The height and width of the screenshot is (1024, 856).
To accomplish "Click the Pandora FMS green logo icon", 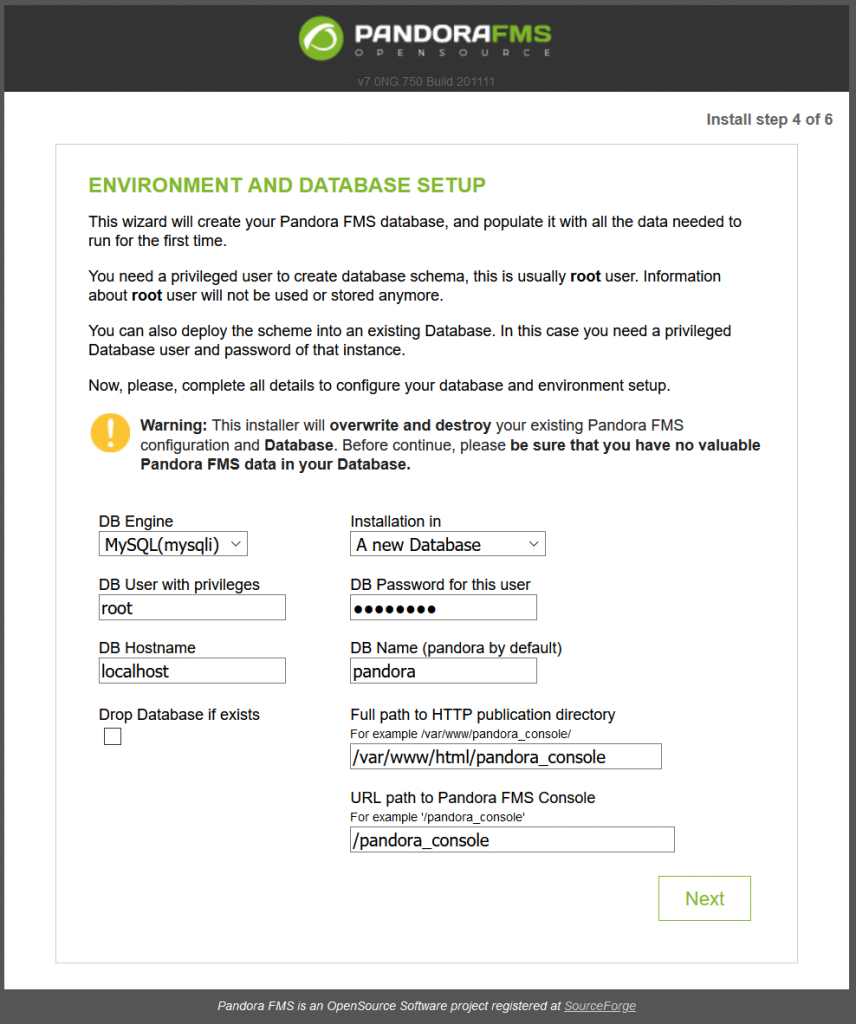I will pos(321,38).
